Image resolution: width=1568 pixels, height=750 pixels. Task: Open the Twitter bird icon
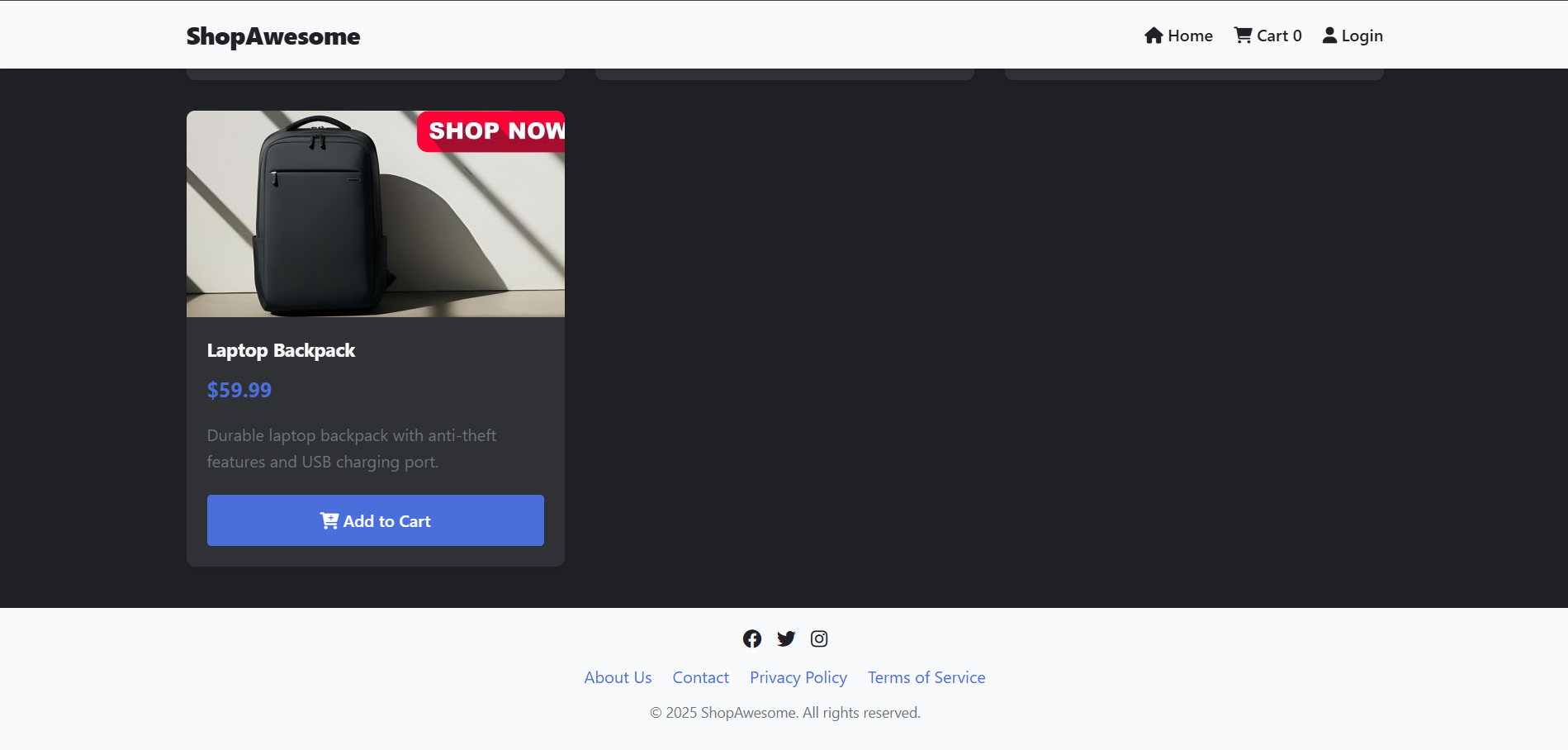pos(786,638)
